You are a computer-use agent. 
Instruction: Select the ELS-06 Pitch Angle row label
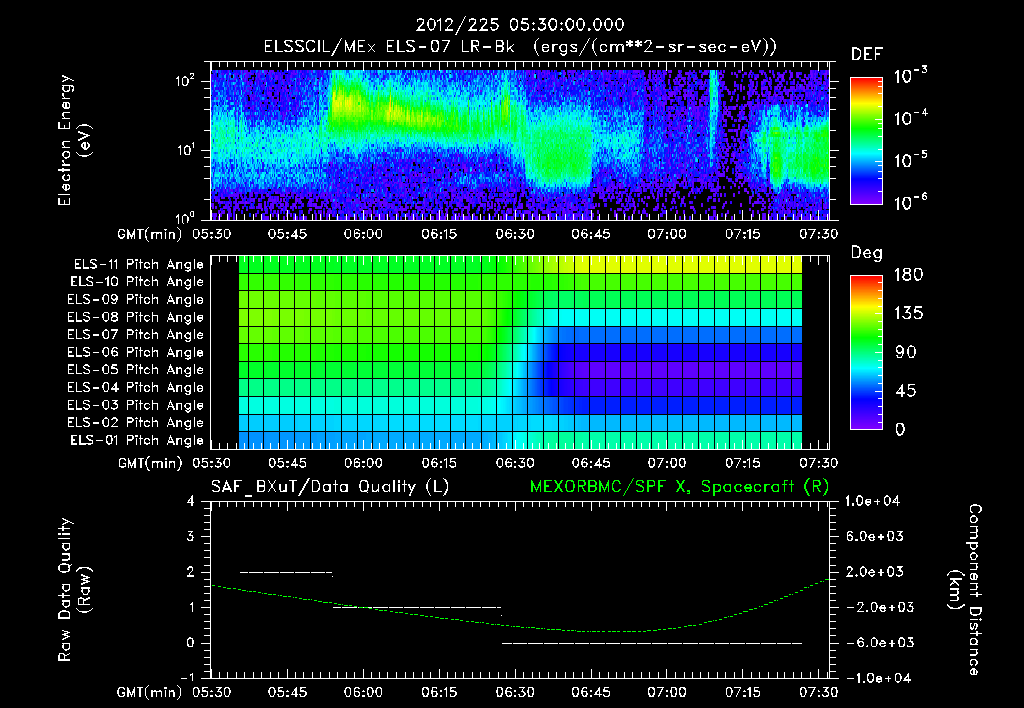pos(136,352)
